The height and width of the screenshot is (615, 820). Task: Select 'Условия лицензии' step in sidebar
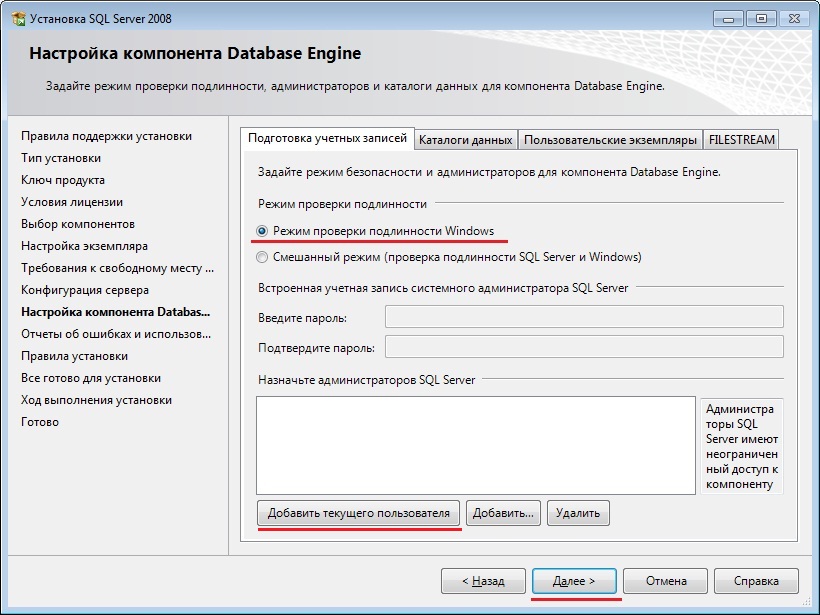[72, 202]
